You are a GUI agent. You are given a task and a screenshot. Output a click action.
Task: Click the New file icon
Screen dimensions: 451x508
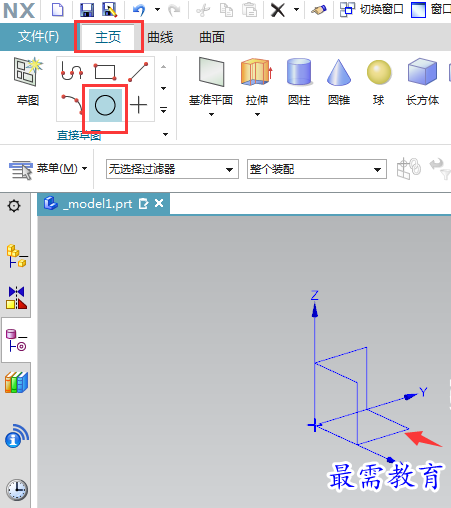(58, 10)
